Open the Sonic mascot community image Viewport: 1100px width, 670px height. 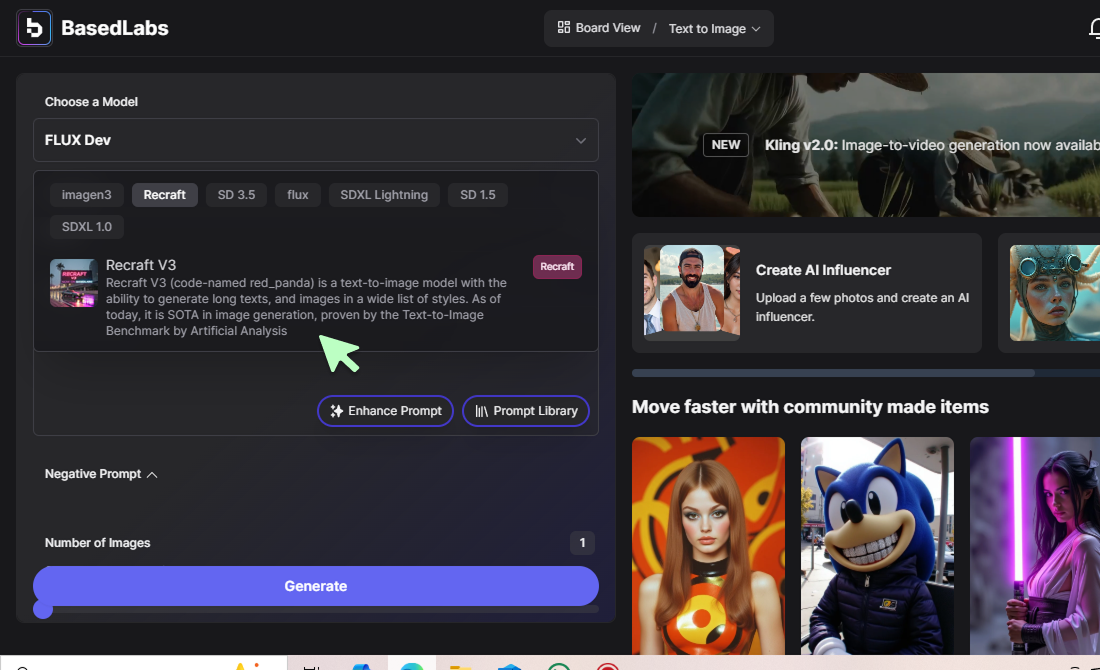877,546
